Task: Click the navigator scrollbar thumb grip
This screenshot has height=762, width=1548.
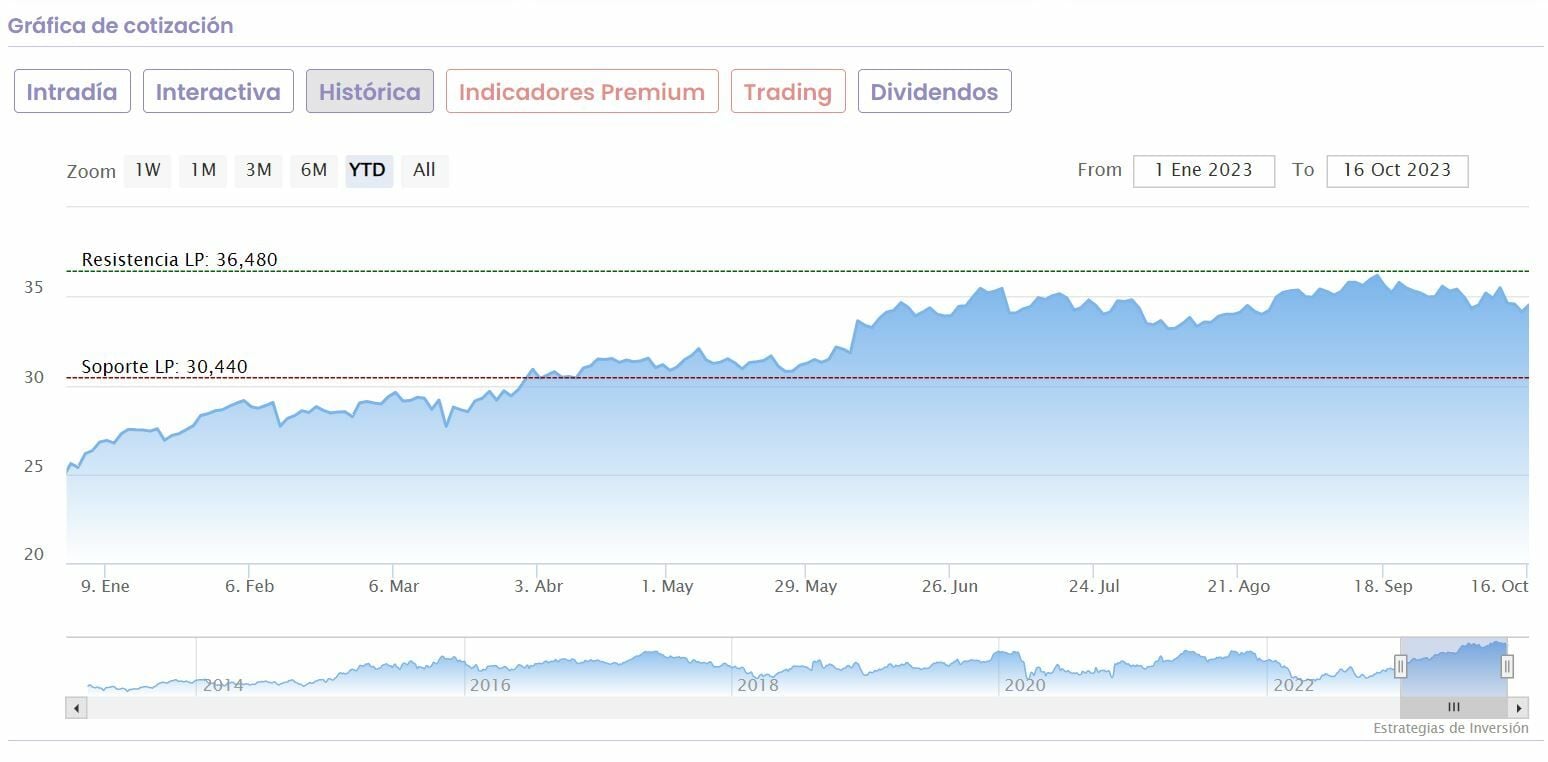Action: [1453, 708]
